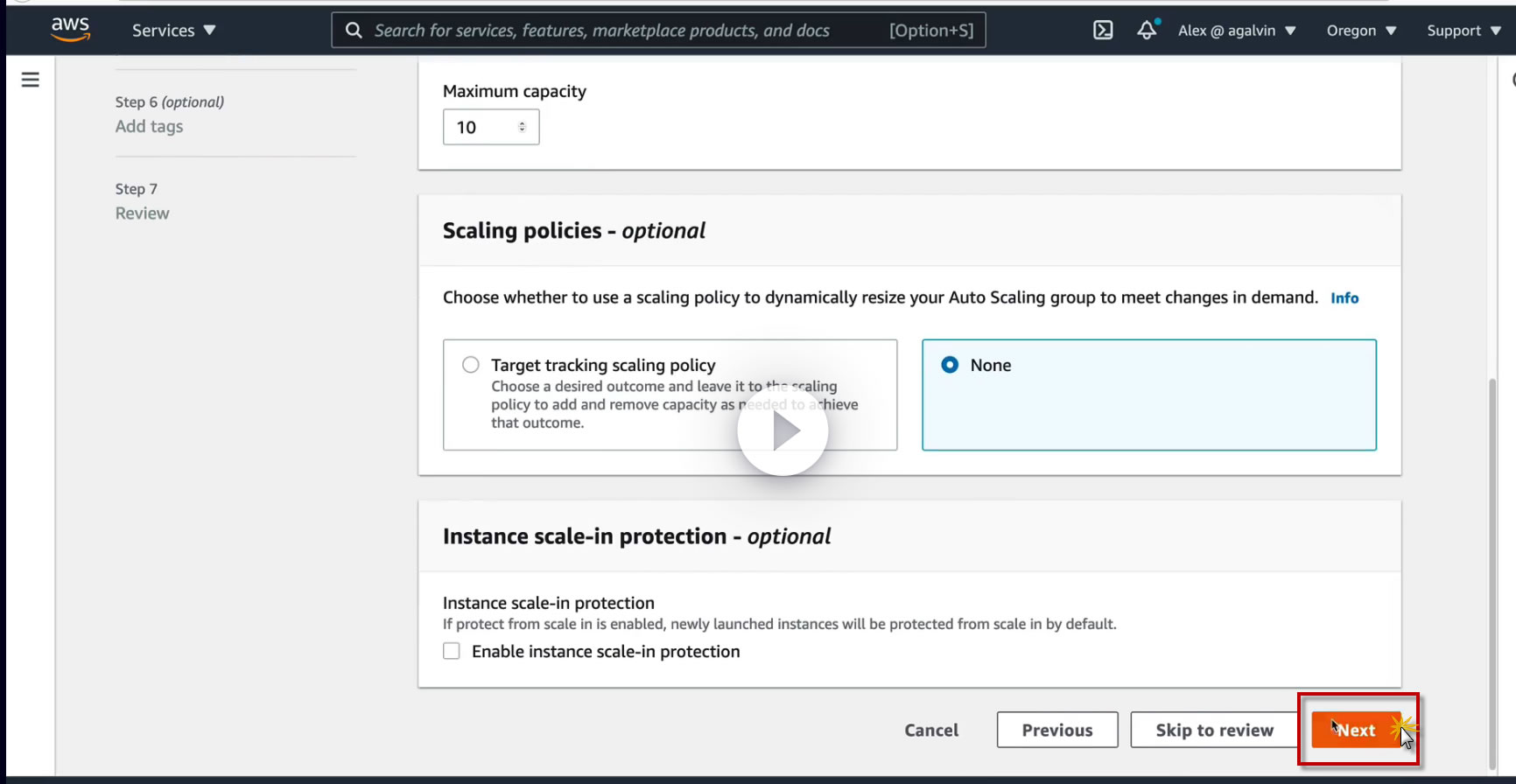Open the Alex @ agalvin account menu

pos(1236,31)
